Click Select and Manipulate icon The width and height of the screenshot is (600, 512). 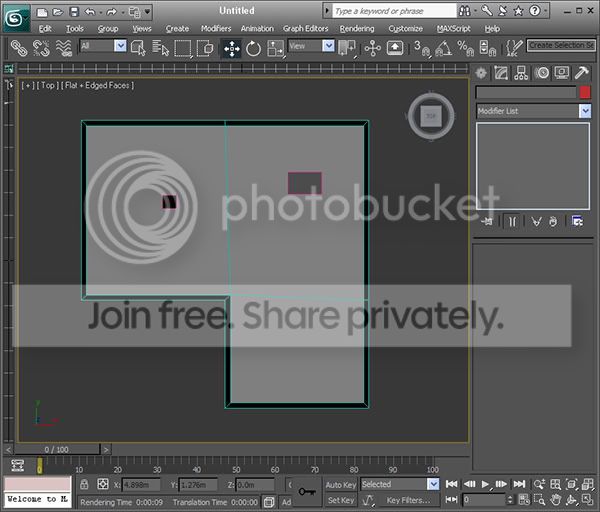click(372, 49)
